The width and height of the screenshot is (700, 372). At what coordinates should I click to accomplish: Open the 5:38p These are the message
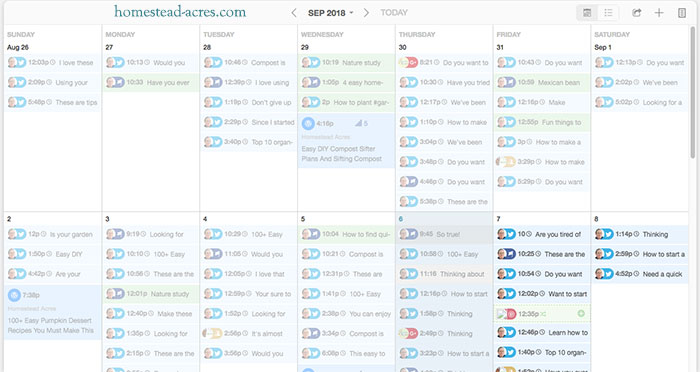[x=444, y=201]
